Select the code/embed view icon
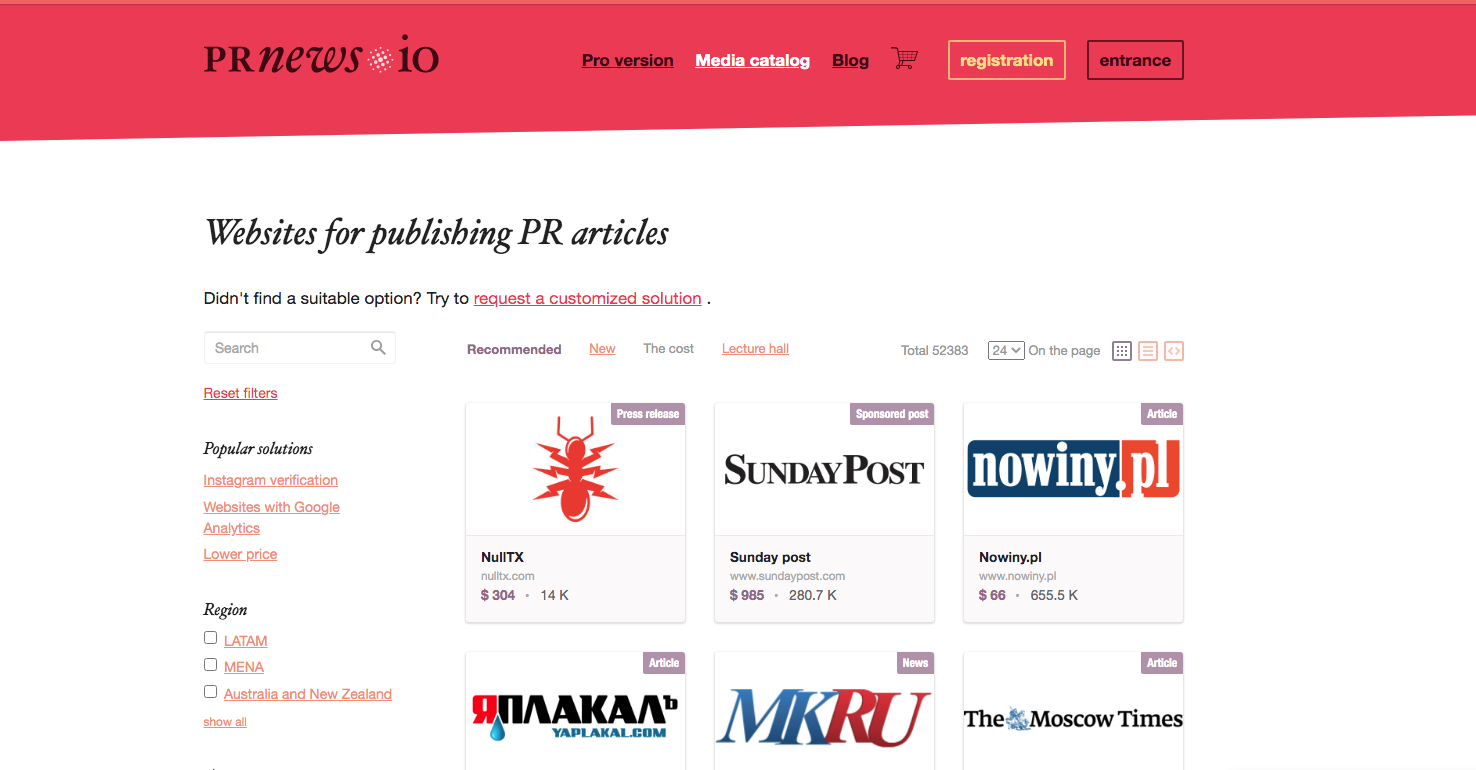Viewport: 1476px width, 770px height. 1173,351
